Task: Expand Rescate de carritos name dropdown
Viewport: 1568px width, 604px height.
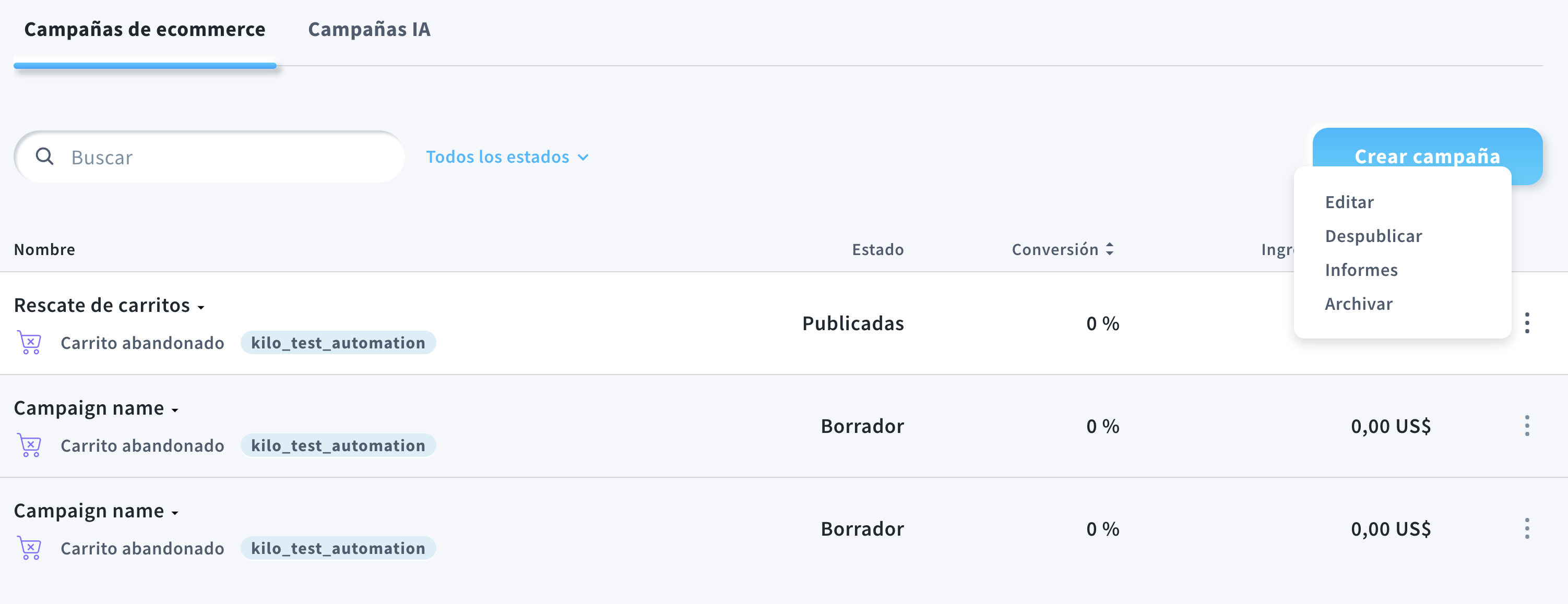Action: point(201,308)
